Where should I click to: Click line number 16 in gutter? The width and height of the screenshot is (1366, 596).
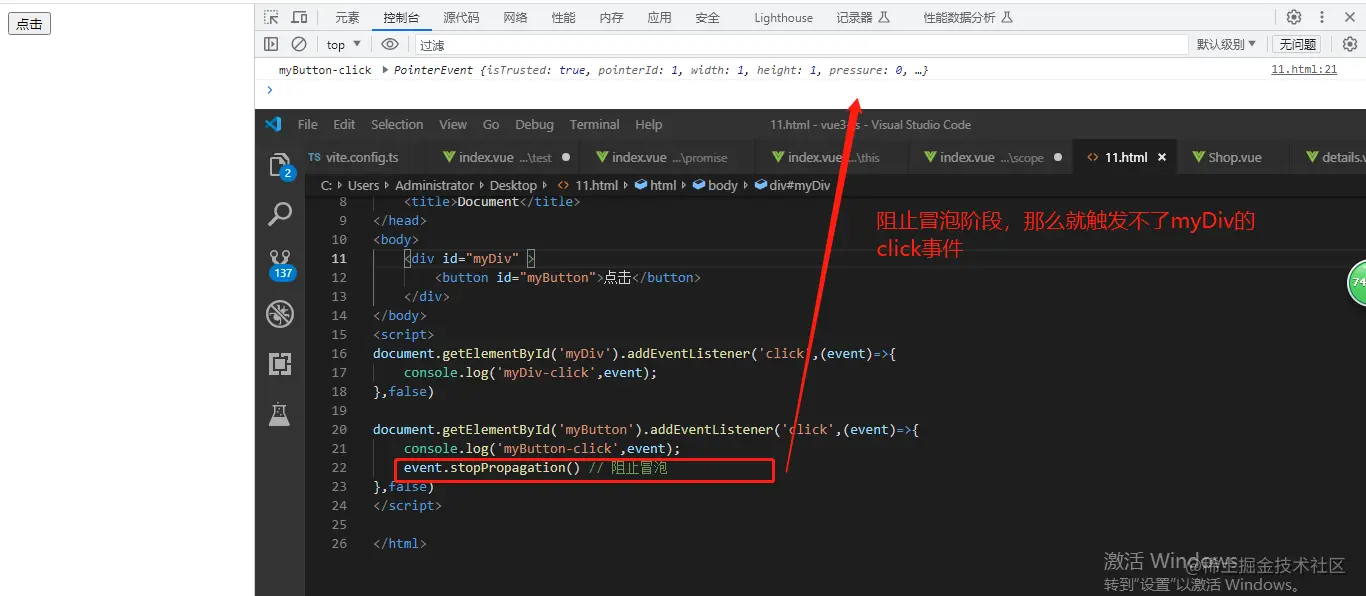[x=338, y=353]
